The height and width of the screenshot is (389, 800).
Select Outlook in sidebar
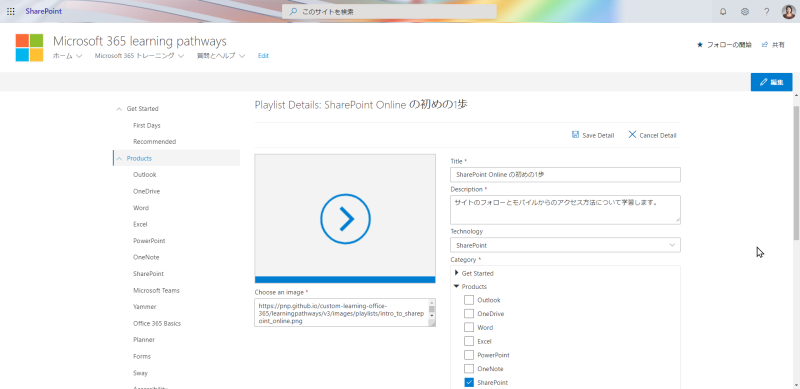pyautogui.click(x=145, y=175)
